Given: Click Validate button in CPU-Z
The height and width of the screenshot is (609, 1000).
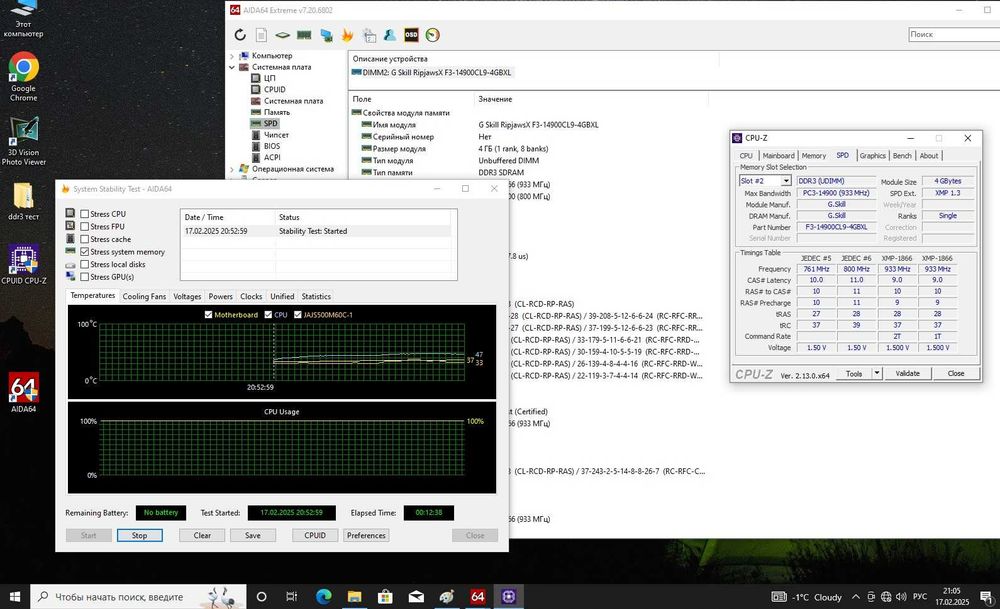Looking at the screenshot, I should click(908, 373).
